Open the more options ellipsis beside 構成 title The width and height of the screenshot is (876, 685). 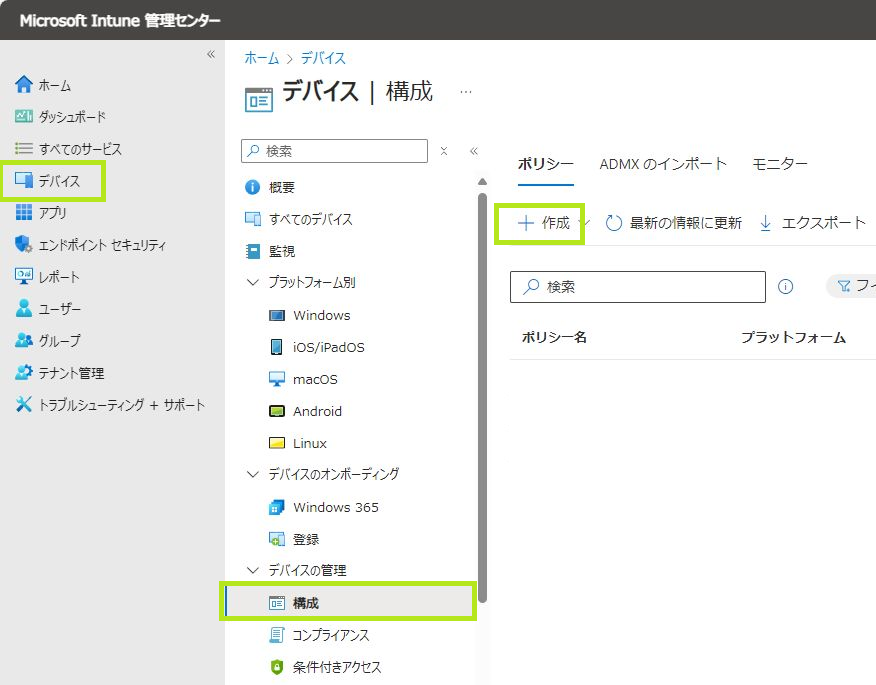point(466,92)
